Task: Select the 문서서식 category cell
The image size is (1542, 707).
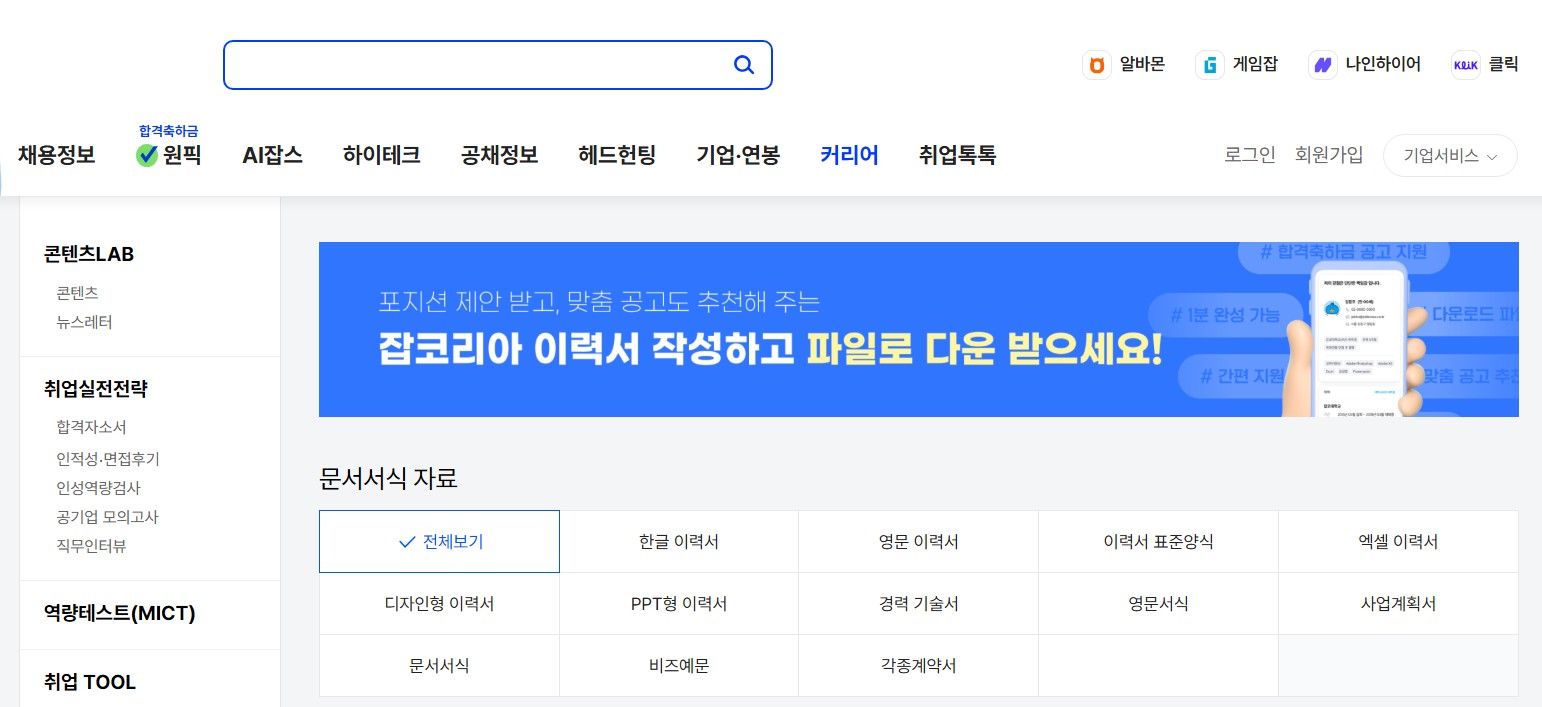Action: coord(439,666)
